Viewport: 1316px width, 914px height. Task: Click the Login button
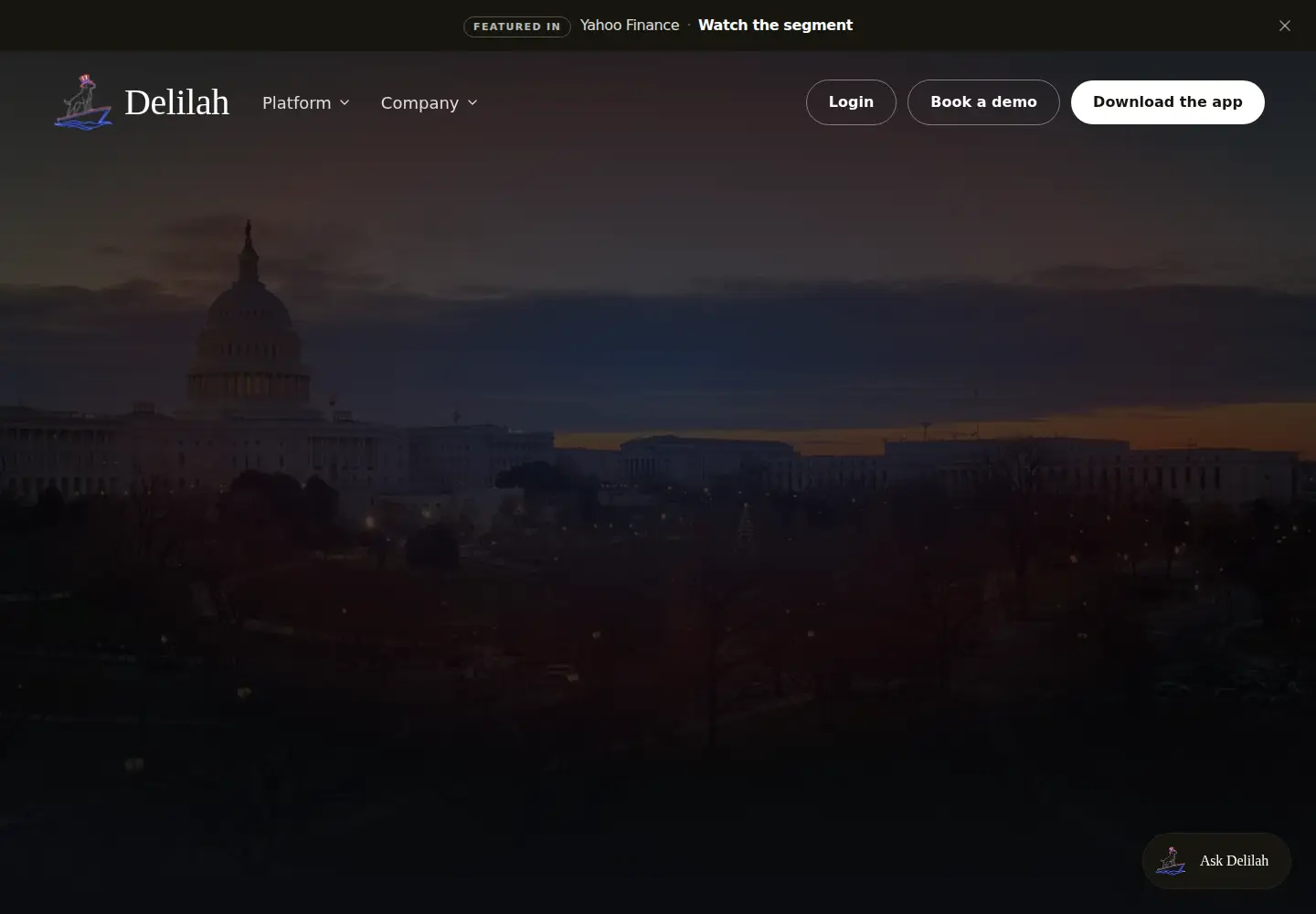coord(851,102)
